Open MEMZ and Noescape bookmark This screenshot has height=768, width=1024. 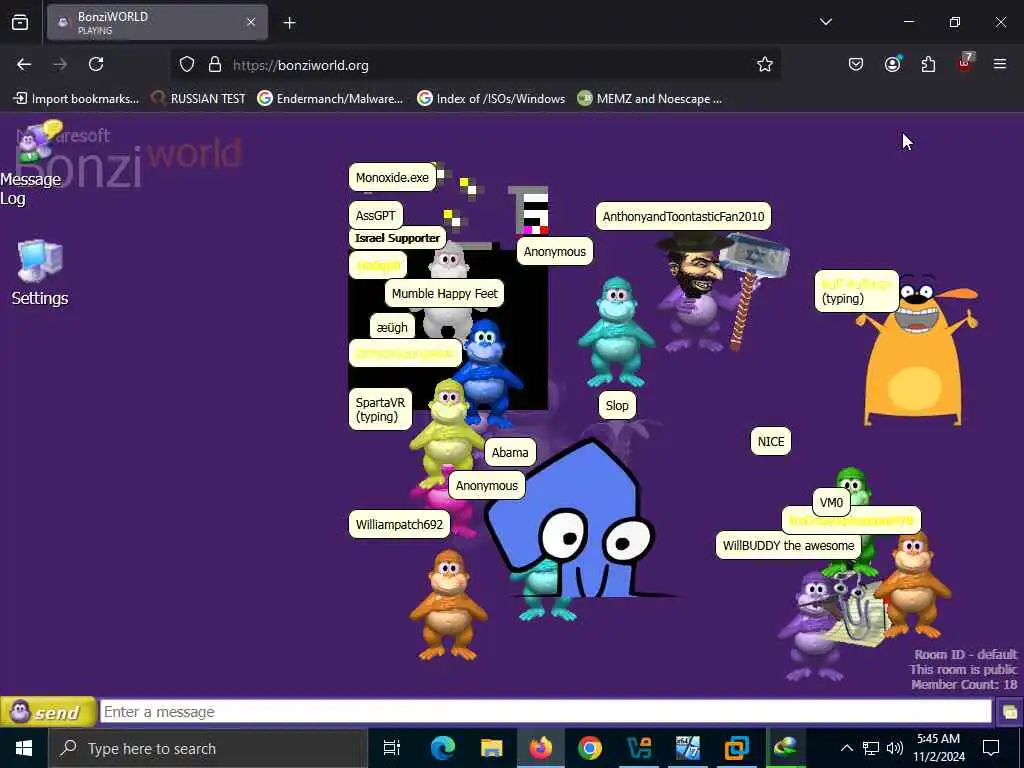650,99
